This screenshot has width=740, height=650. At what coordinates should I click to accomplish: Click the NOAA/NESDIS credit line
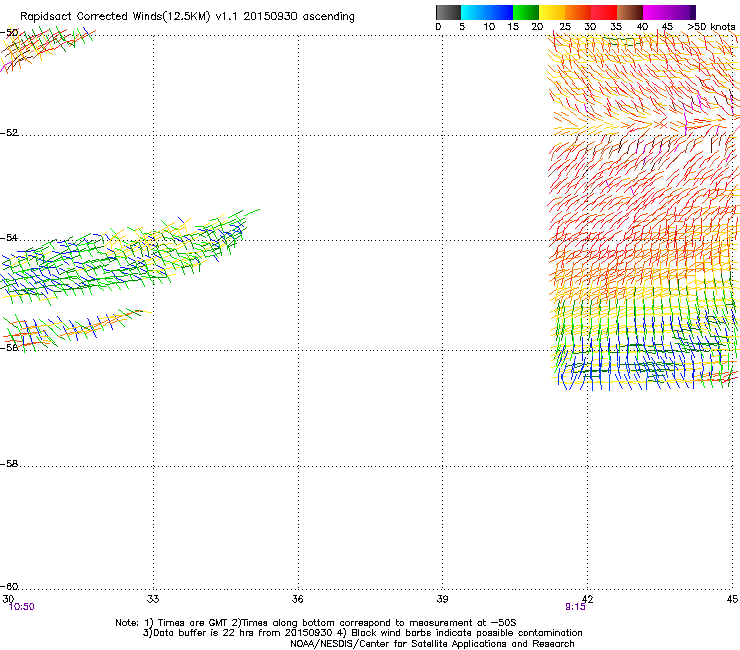coord(432,644)
